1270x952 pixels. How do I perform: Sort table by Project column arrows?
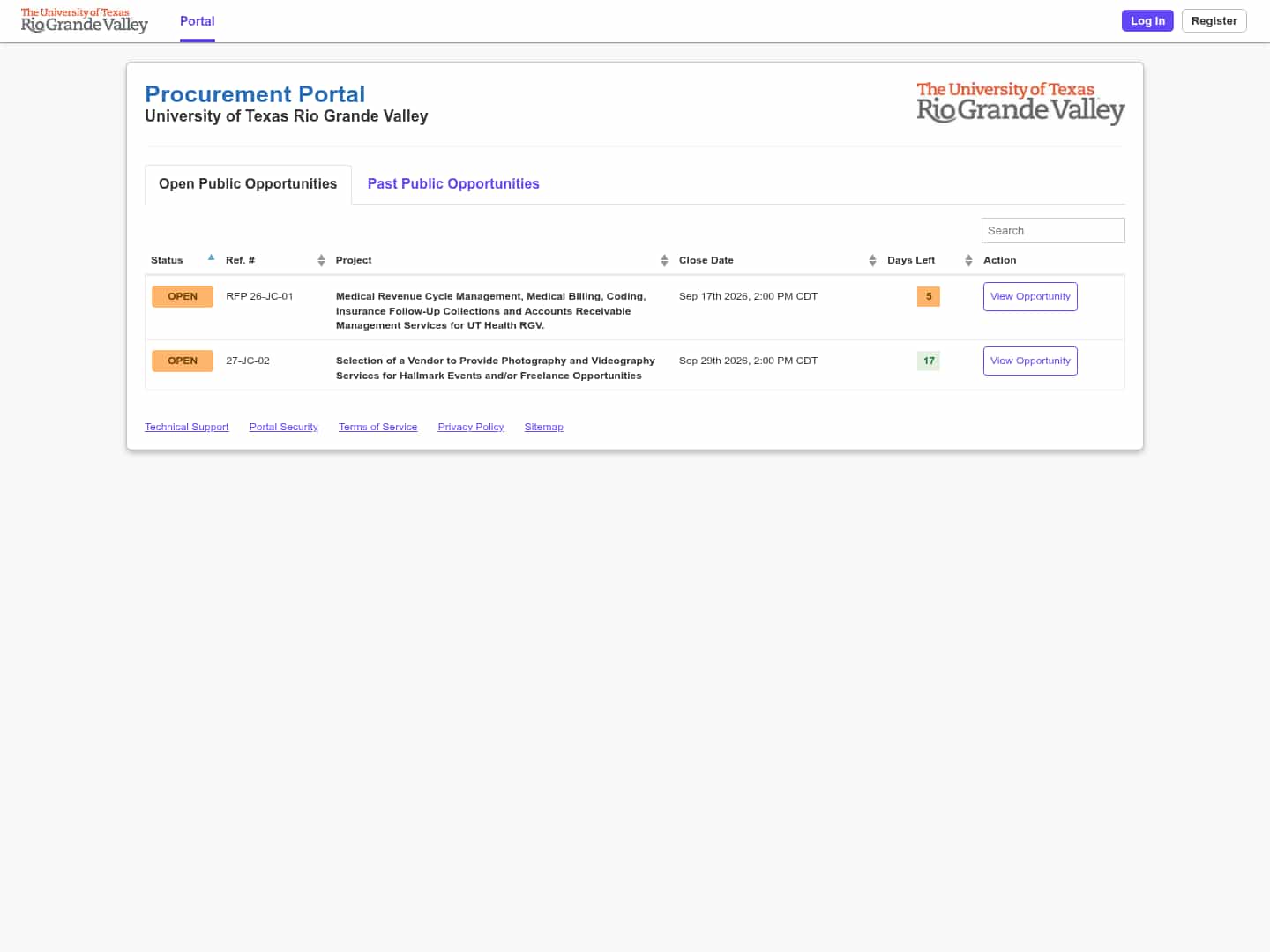tap(664, 260)
